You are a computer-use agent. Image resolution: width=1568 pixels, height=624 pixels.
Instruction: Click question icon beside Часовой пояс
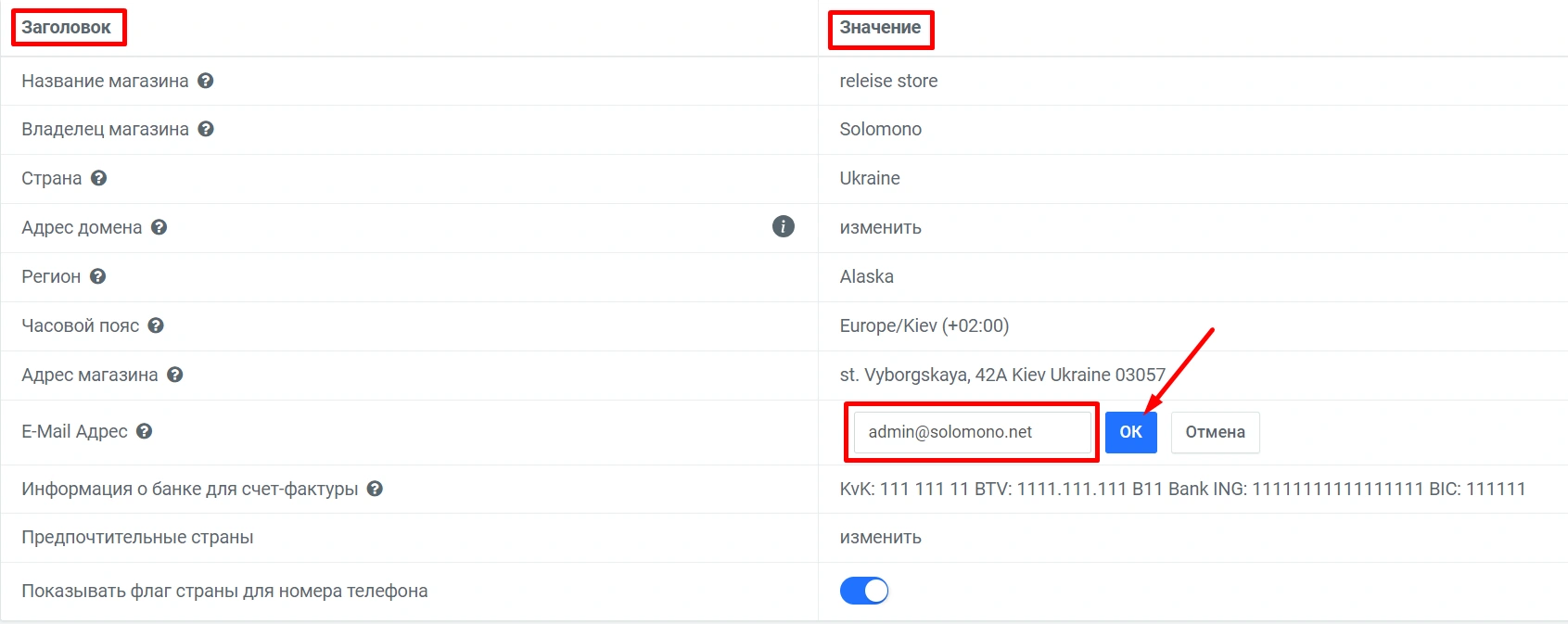pyautogui.click(x=156, y=325)
